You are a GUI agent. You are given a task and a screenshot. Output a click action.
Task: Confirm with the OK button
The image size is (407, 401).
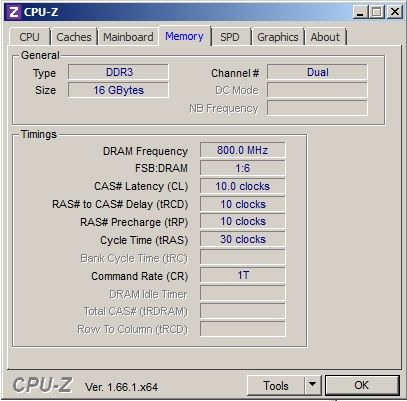coord(362,385)
